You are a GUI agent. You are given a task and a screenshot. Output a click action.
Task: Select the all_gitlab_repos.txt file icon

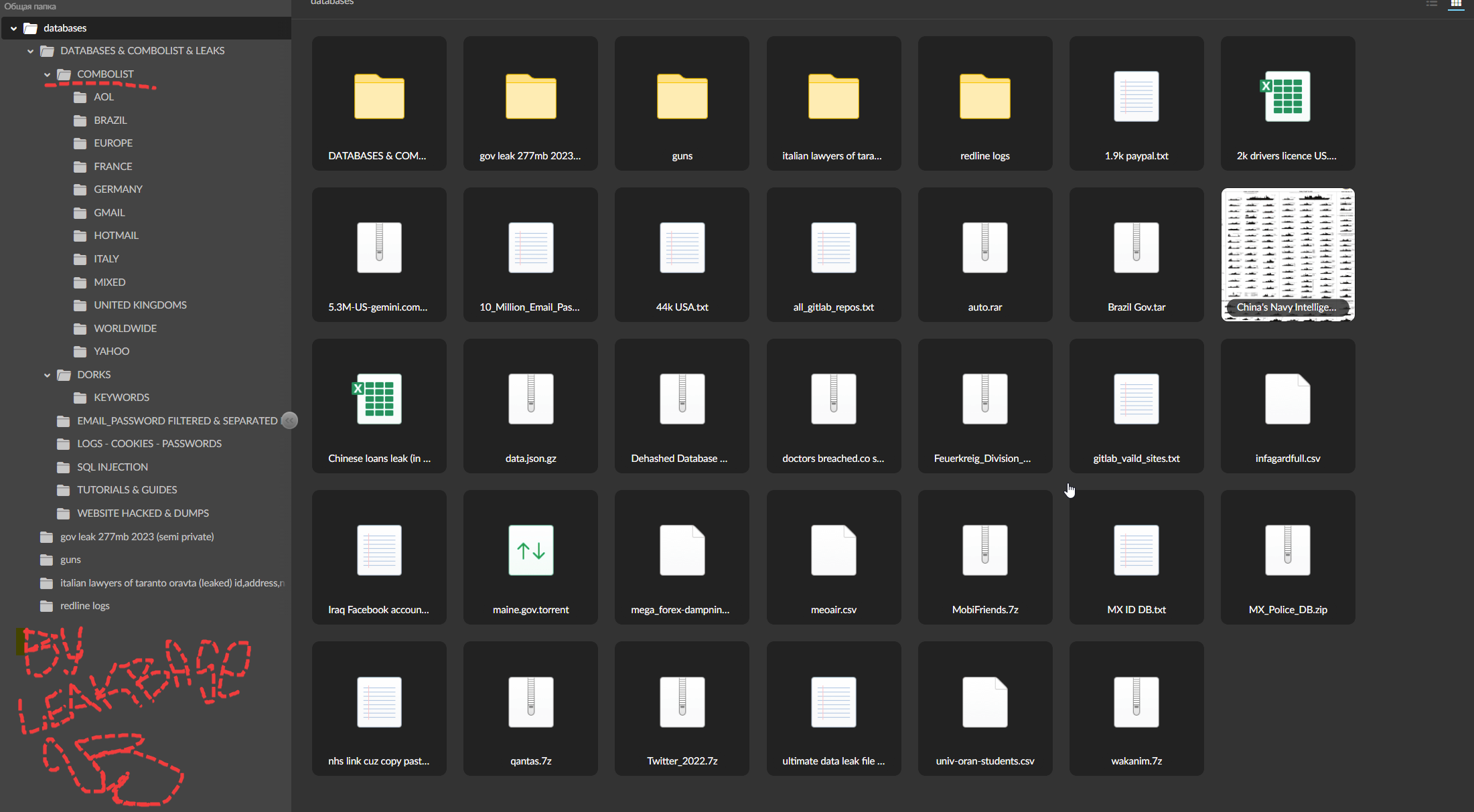(x=833, y=248)
